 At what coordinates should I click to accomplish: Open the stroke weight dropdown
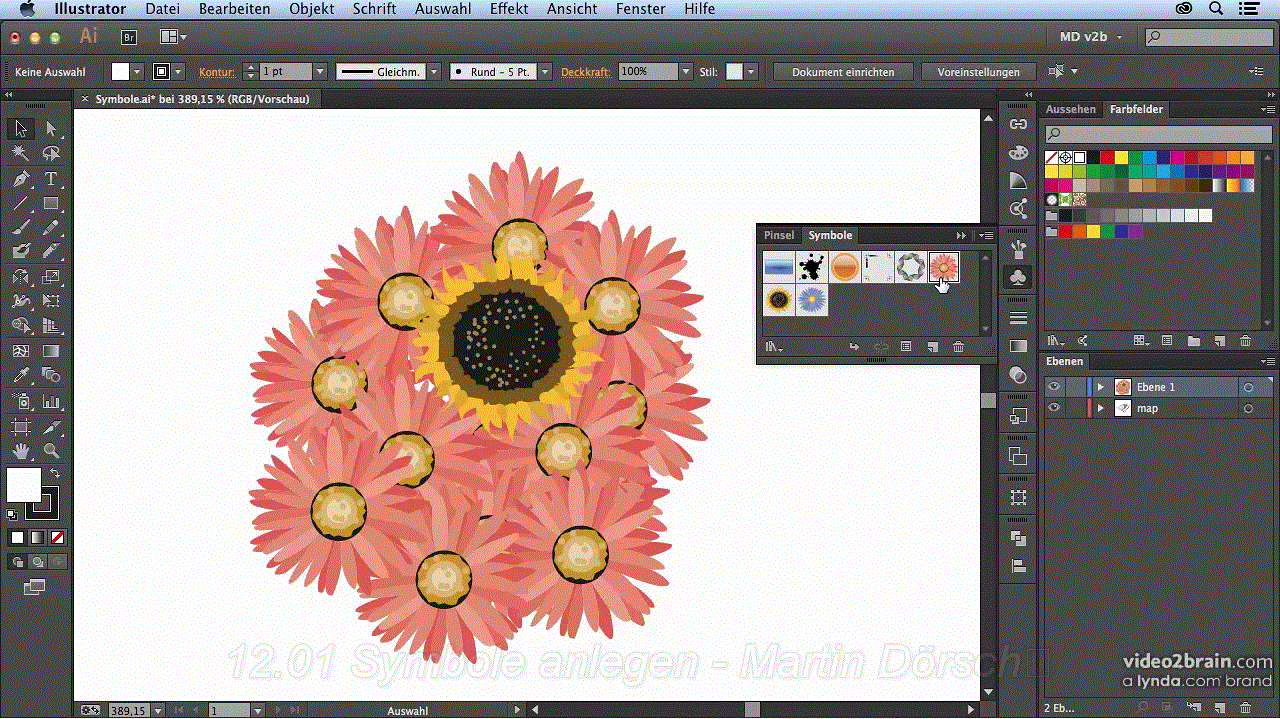click(x=320, y=72)
